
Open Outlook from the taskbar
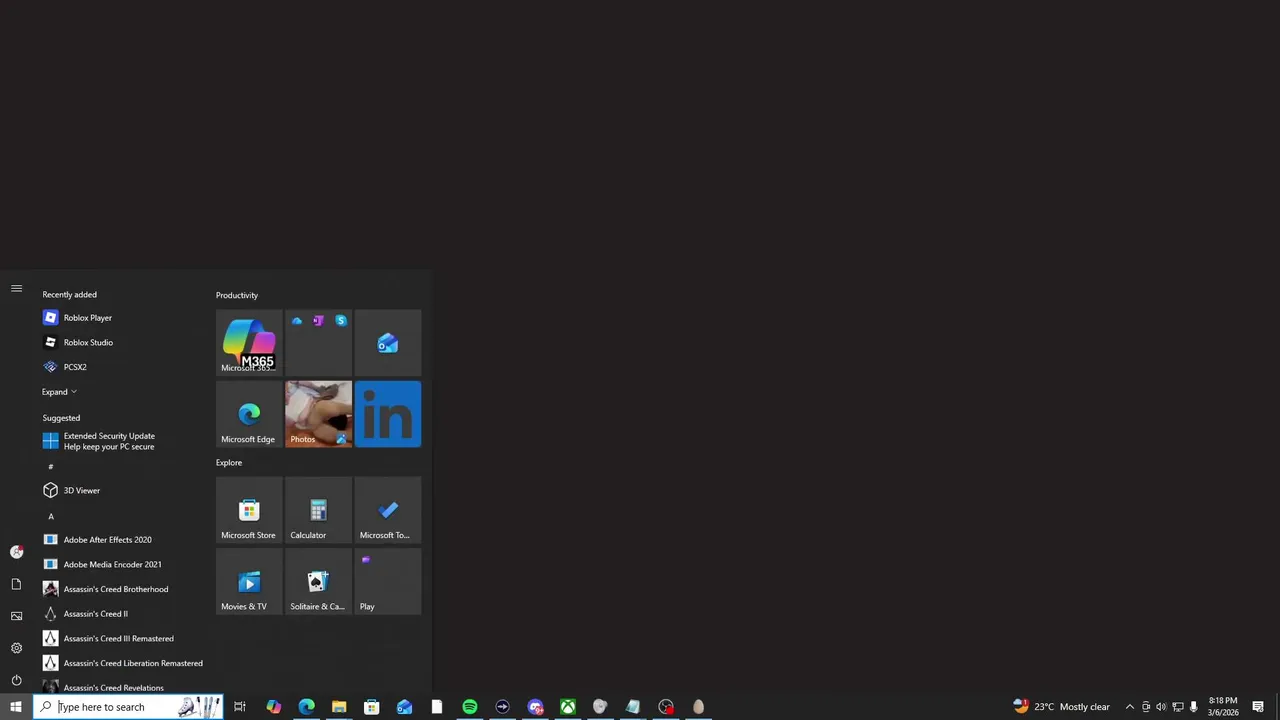click(404, 707)
